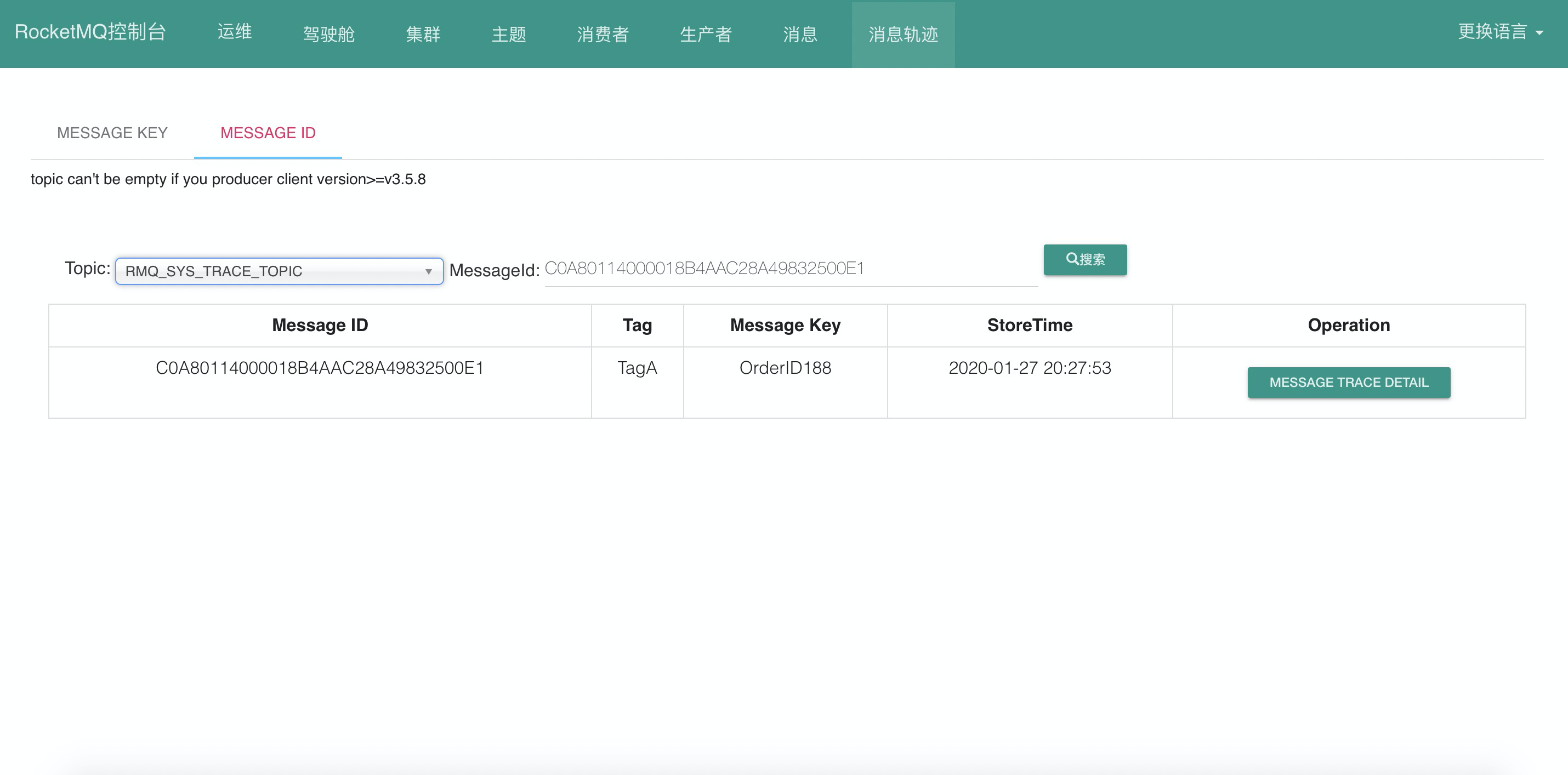Screen dimensions: 1568x775
Task: Go to the 运维 menu
Action: [x=234, y=32]
